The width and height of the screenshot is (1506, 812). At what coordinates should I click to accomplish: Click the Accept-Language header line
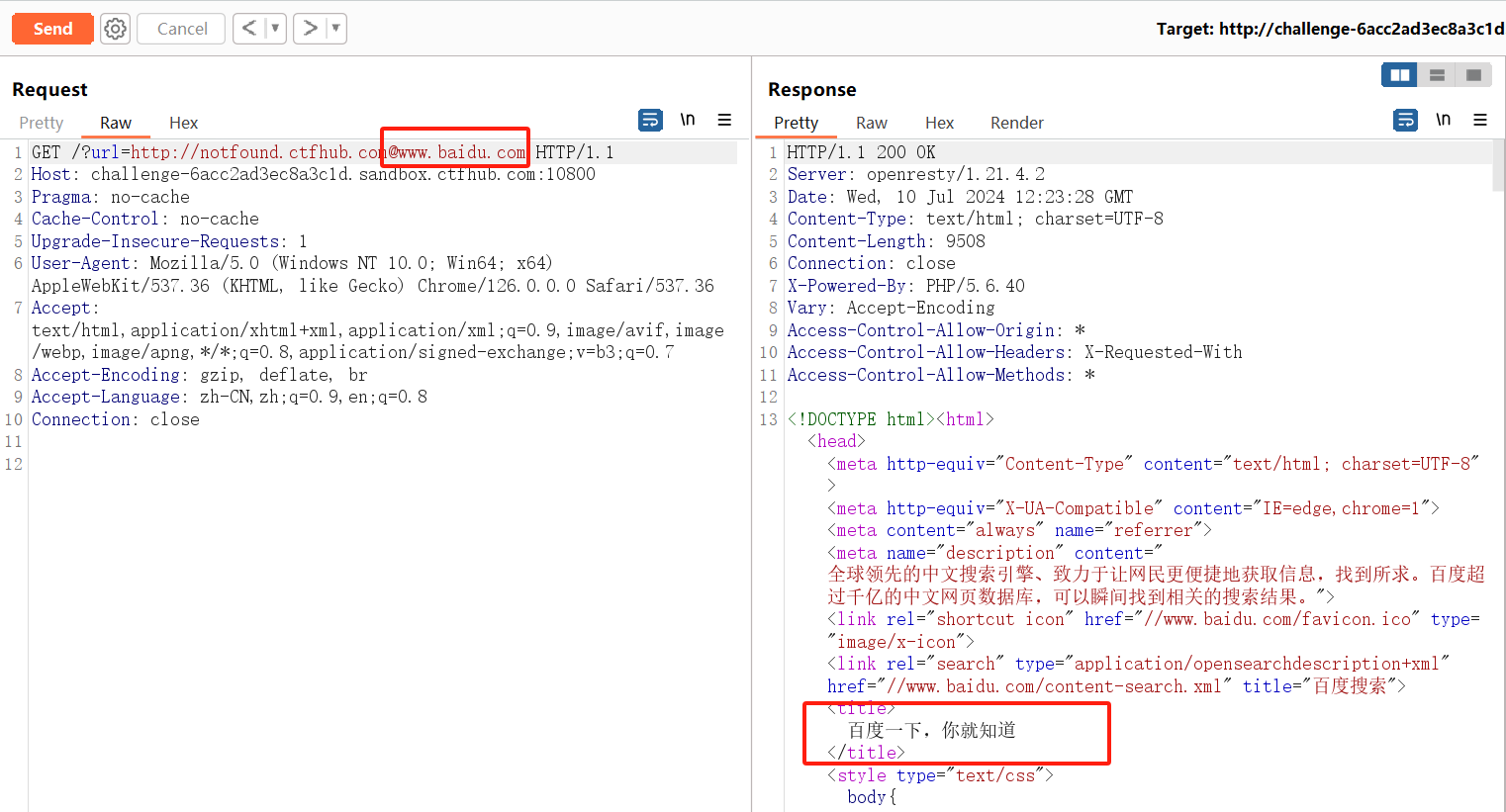point(230,397)
